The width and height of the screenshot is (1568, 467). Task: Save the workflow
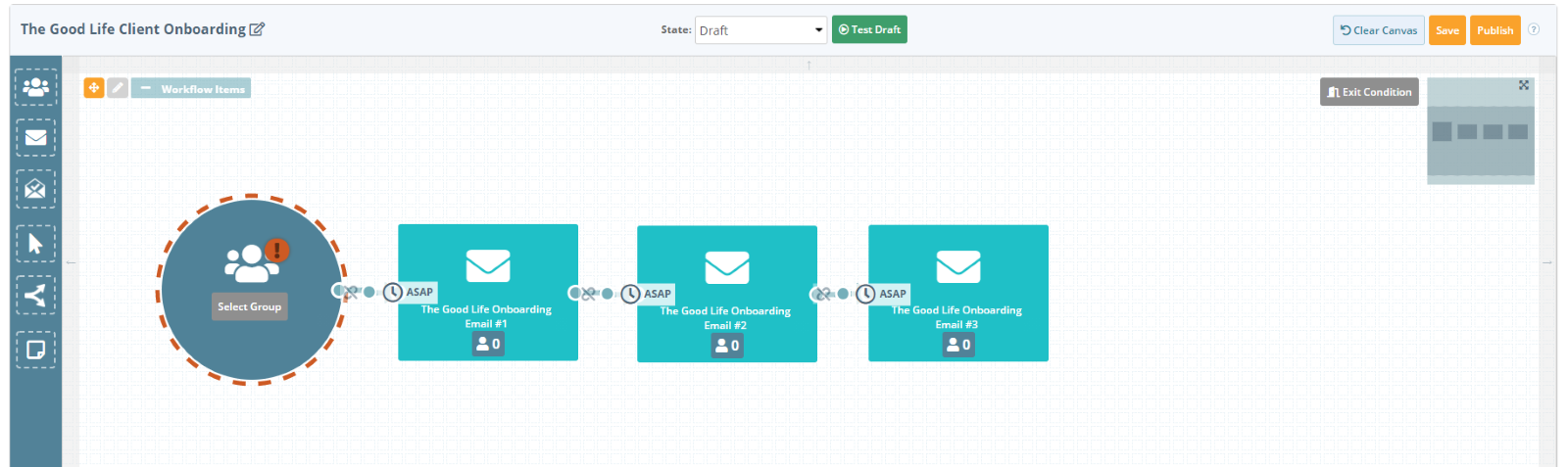(1447, 30)
